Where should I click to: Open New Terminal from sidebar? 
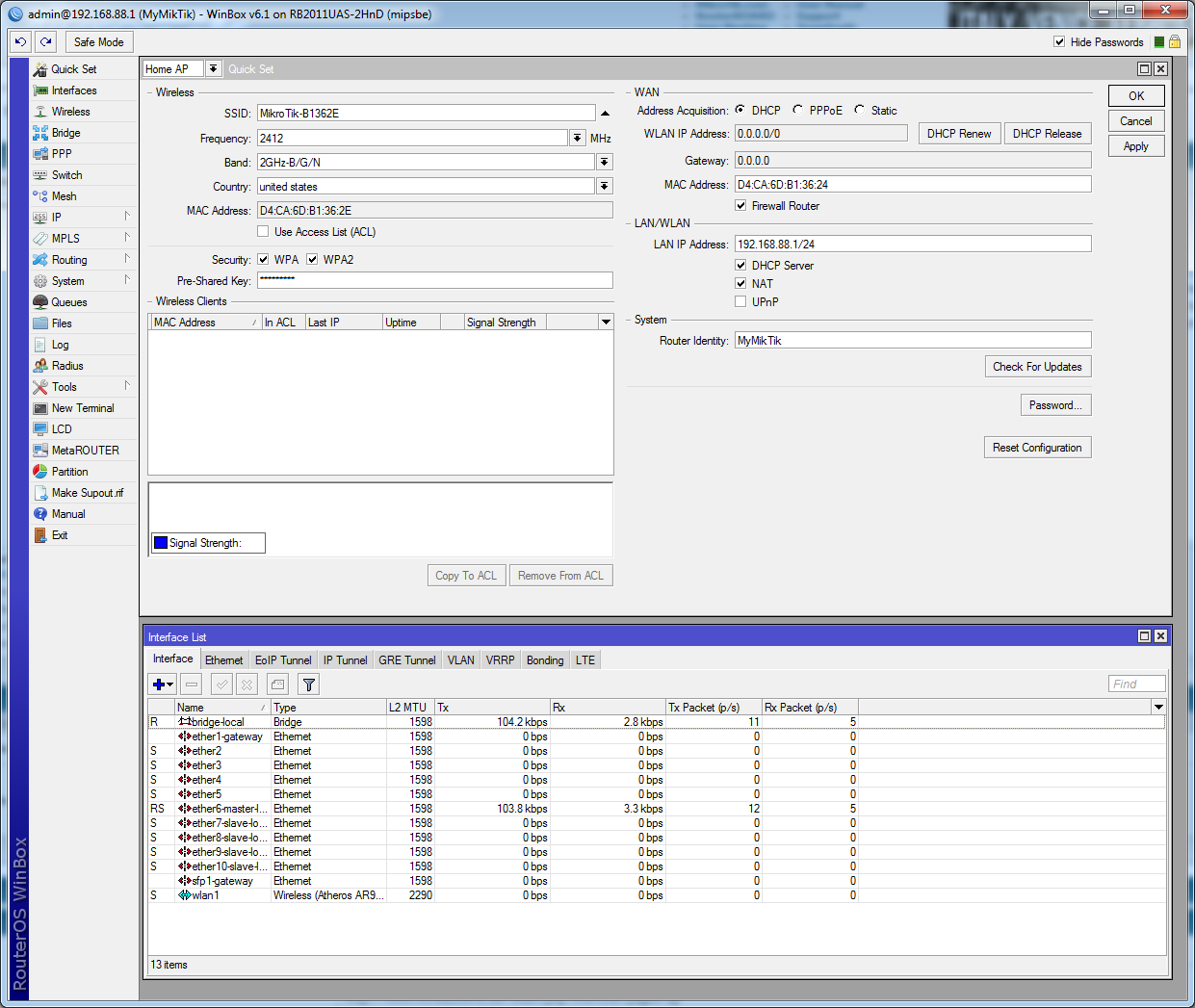pos(82,408)
